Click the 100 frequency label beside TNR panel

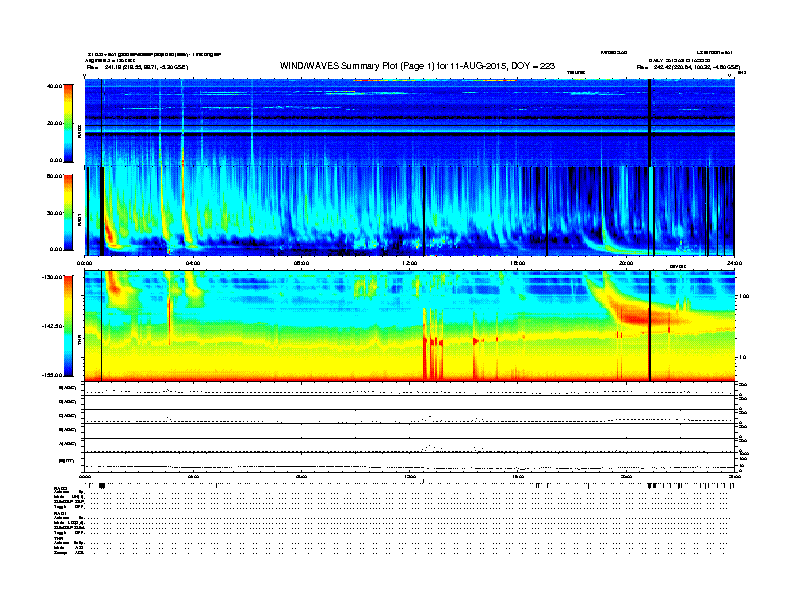coord(744,296)
